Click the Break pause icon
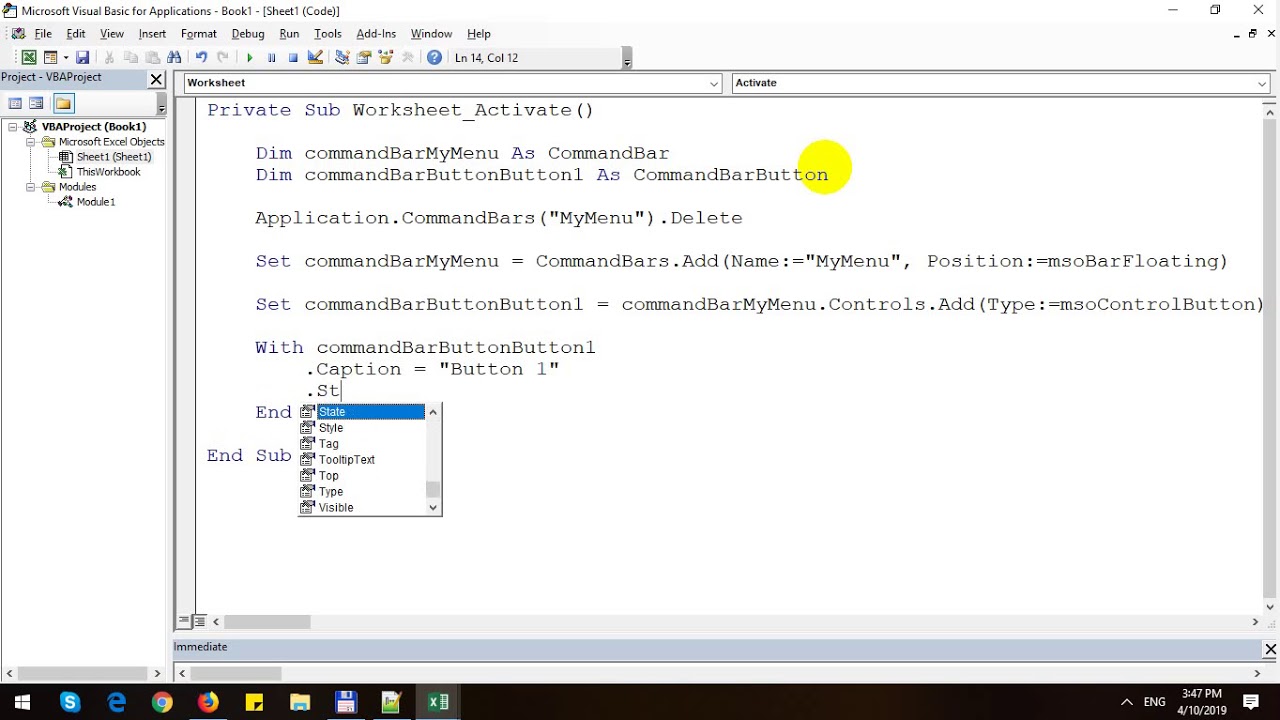Image resolution: width=1280 pixels, height=720 pixels. click(271, 58)
